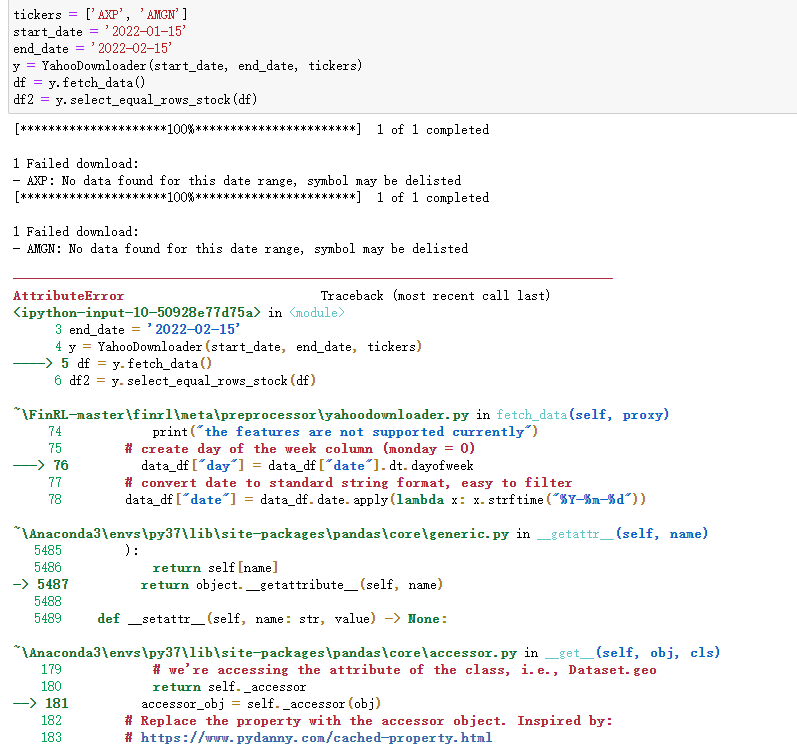This screenshot has width=797, height=754.
Task: Click the AXP no data found message
Action: click(237, 181)
